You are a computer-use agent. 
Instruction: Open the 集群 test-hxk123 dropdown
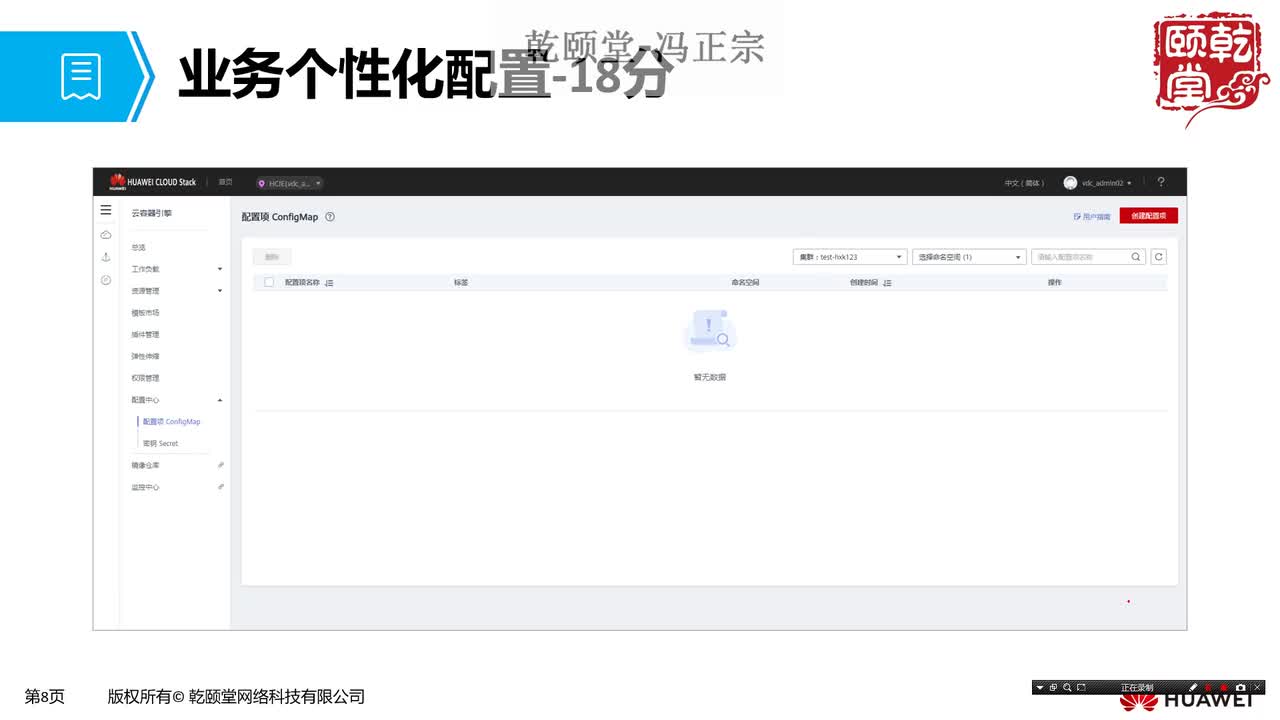point(850,257)
